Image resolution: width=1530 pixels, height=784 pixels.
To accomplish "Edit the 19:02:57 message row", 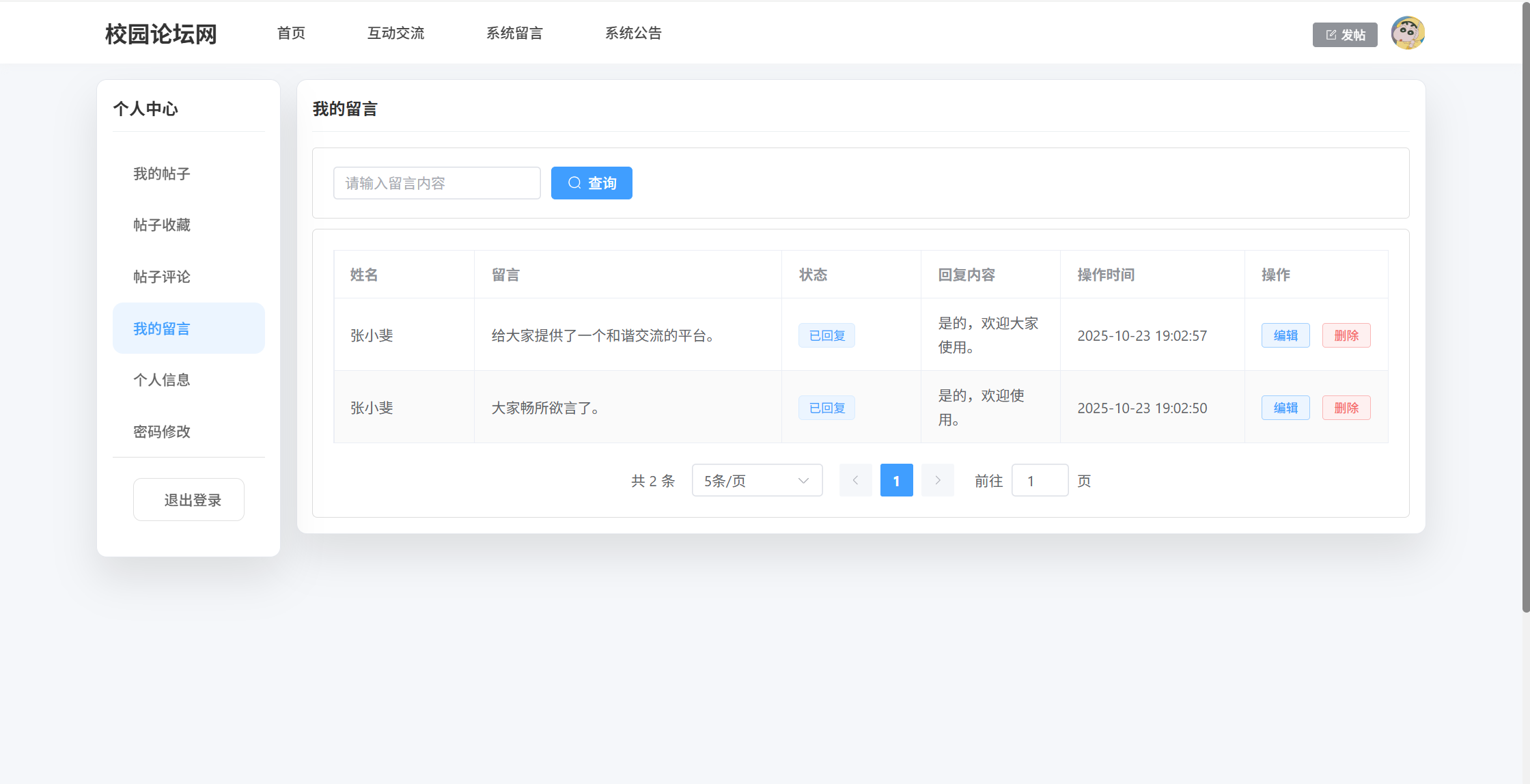I will [x=1285, y=335].
